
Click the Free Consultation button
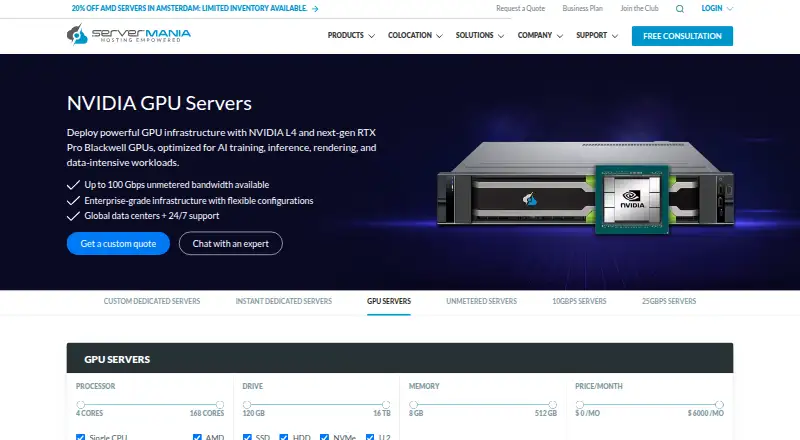pos(682,36)
